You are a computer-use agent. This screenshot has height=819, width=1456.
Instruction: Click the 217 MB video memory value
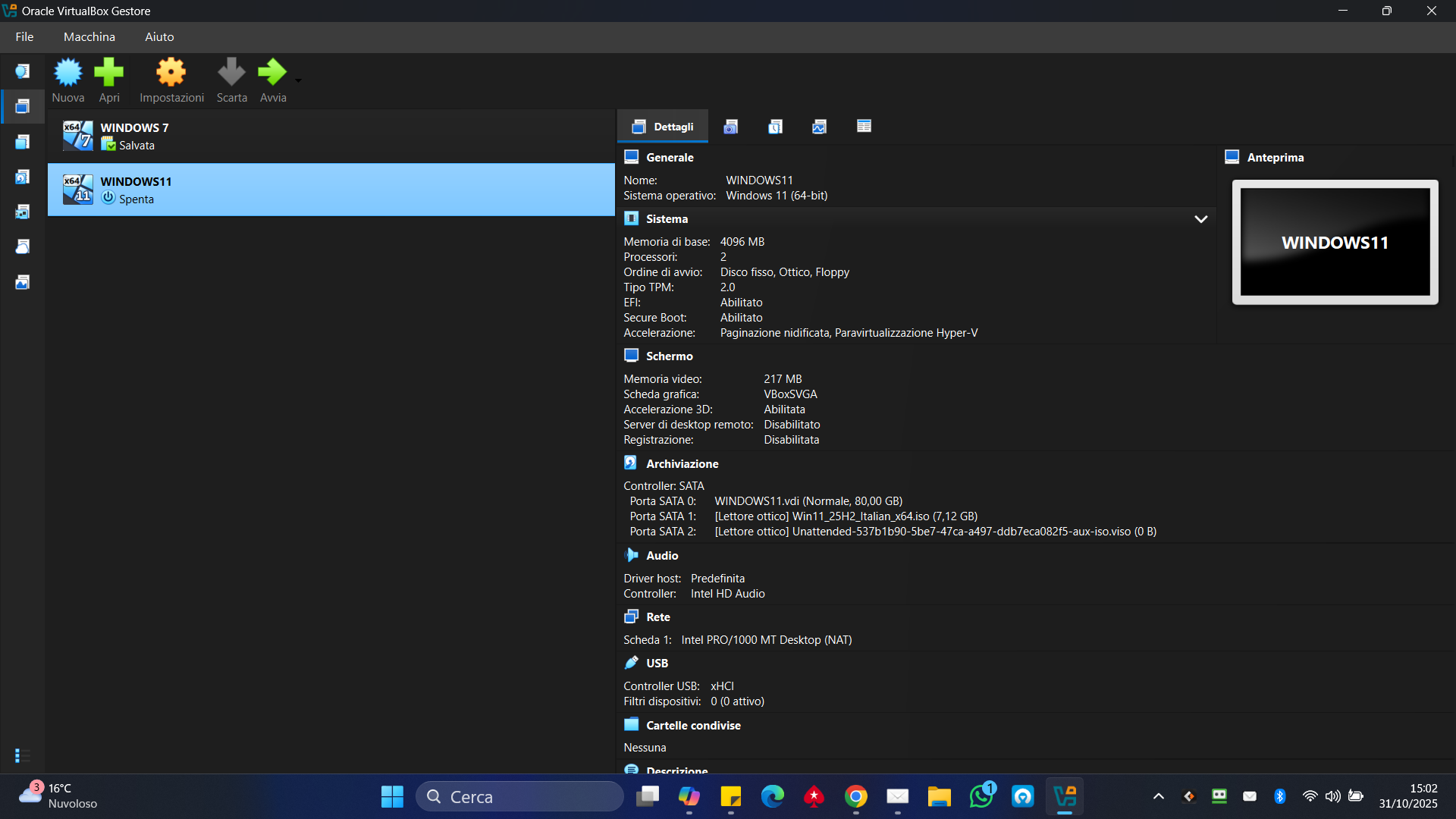click(783, 379)
